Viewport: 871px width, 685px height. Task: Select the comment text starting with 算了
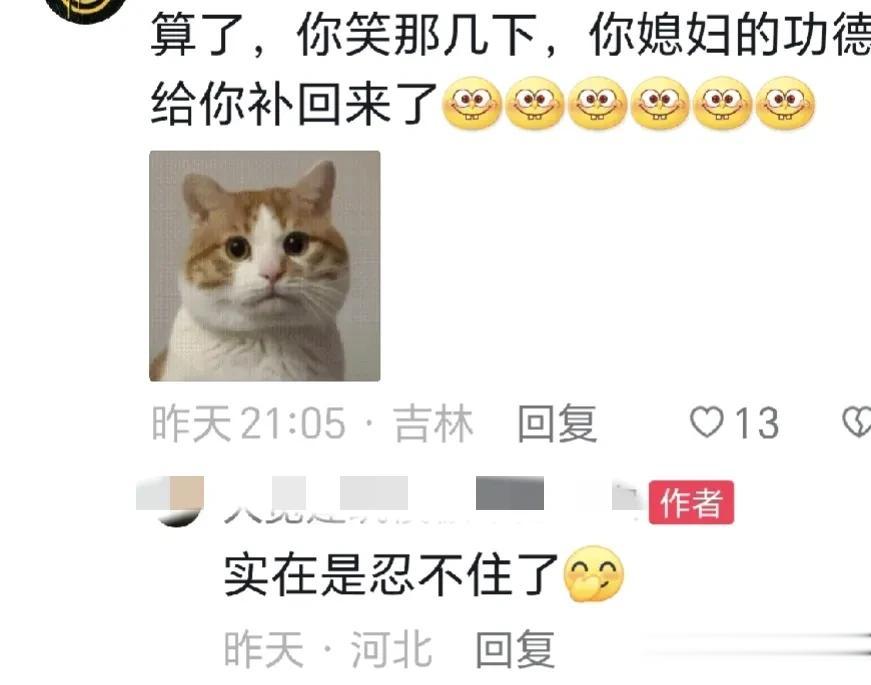510,36
